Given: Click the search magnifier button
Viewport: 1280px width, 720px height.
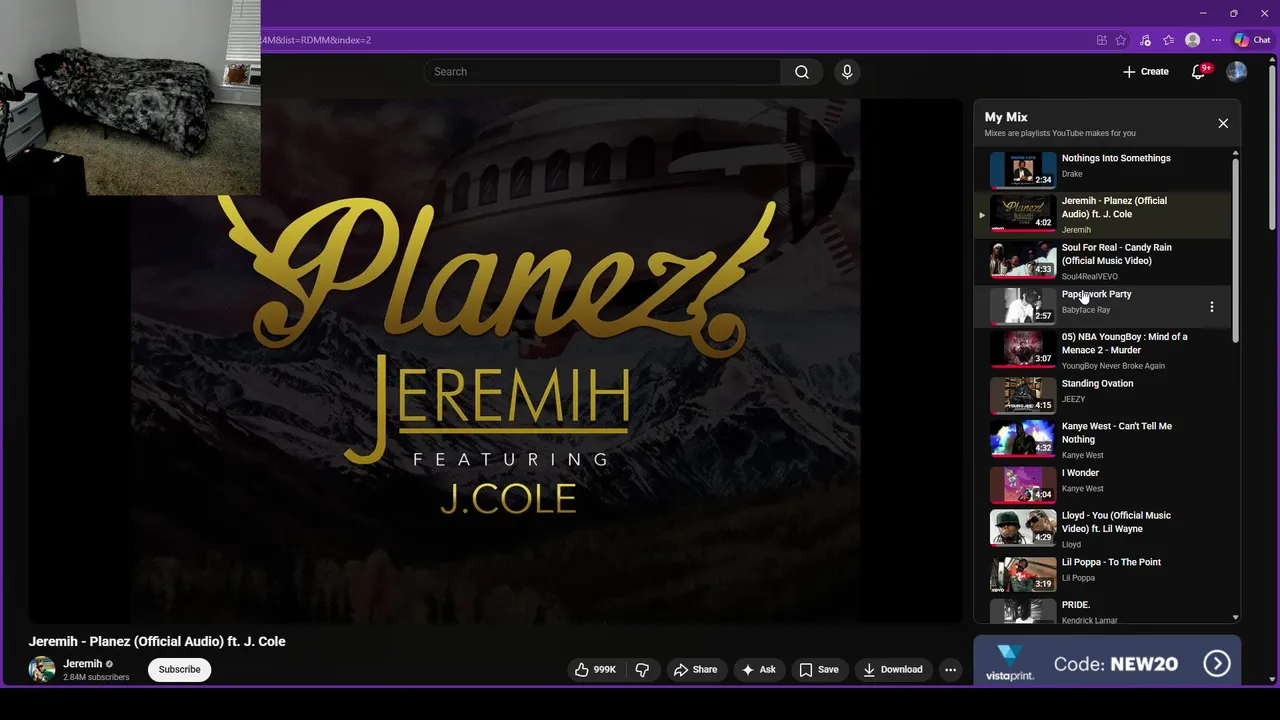Looking at the screenshot, I should [802, 72].
